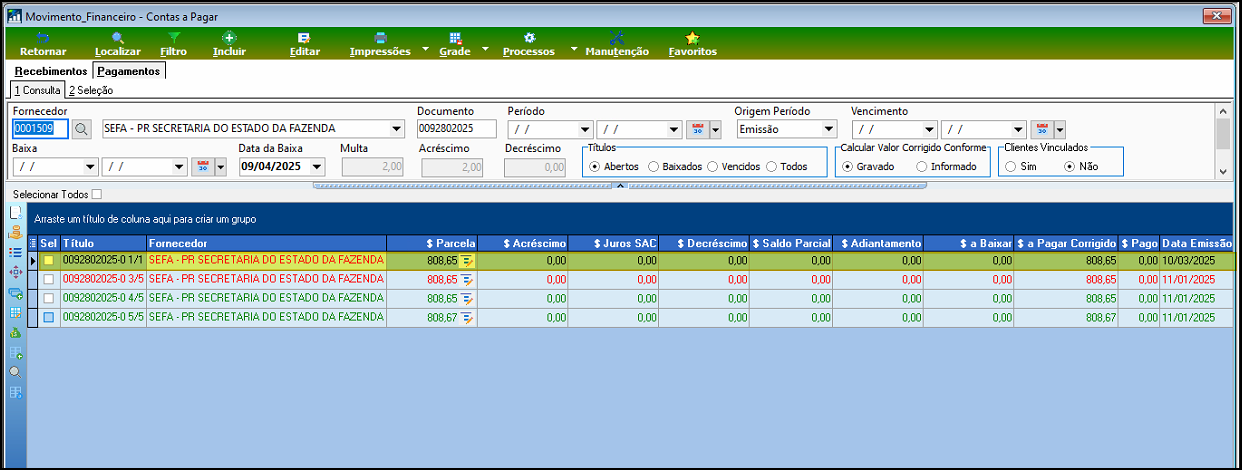The image size is (1242, 470).
Task: Click the notes icon in the 1/1 parcela cell
Action: tap(467, 260)
